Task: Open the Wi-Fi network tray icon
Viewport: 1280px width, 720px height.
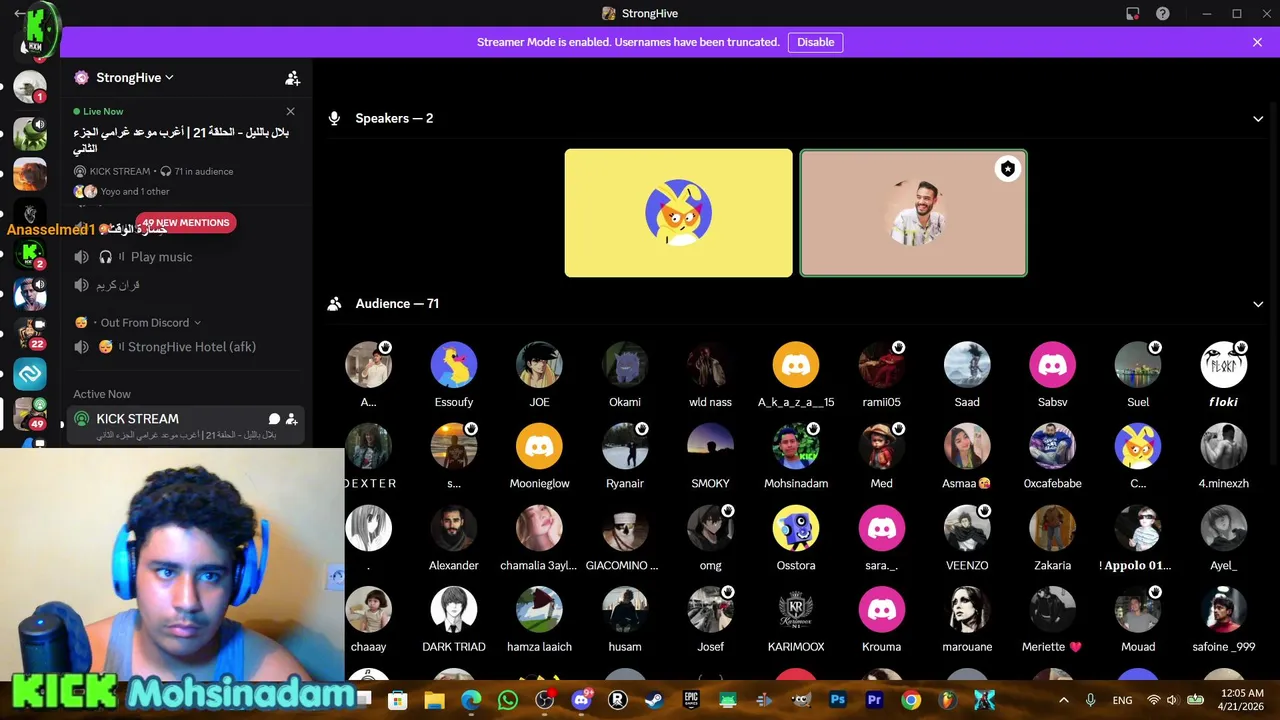Action: point(1153,700)
